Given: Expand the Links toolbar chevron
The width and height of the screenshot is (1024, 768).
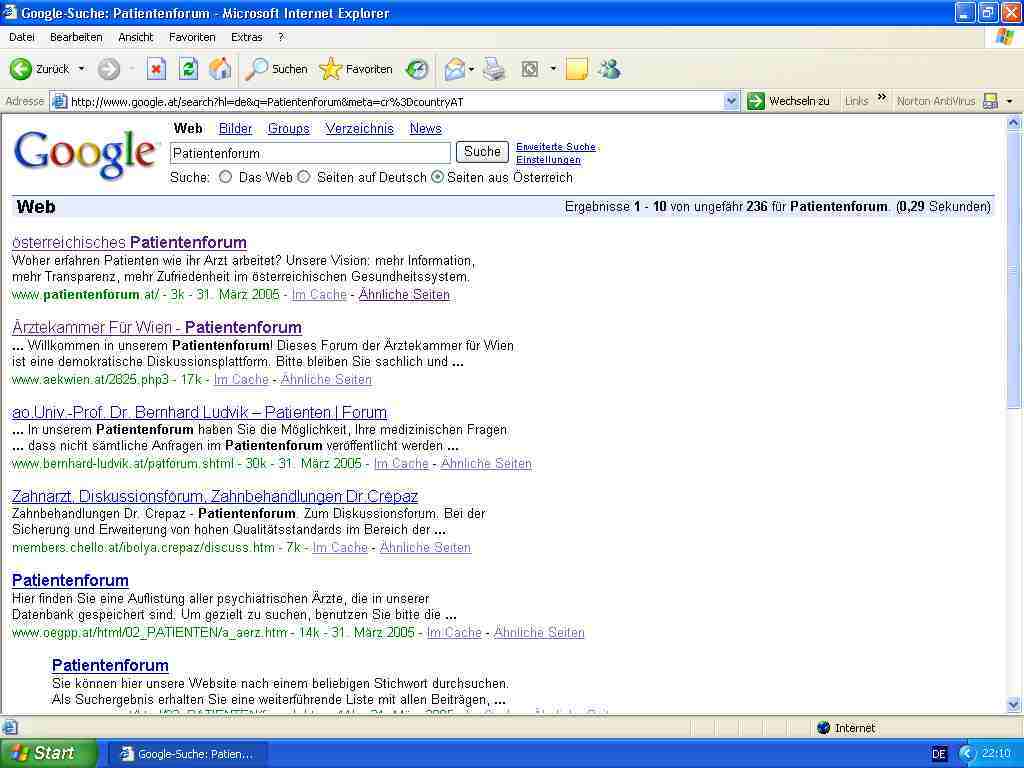Looking at the screenshot, I should 882,98.
